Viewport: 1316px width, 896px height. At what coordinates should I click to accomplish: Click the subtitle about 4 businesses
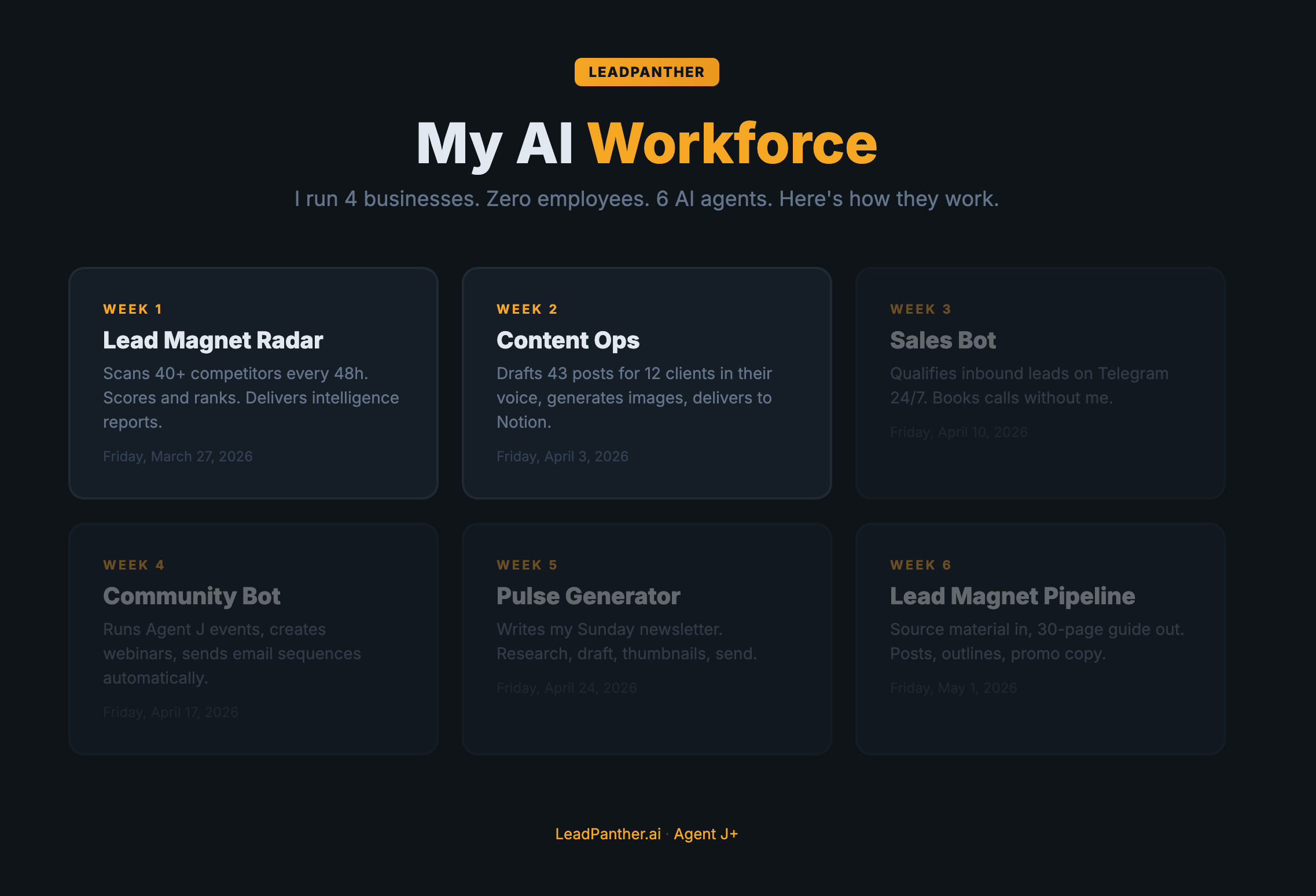(x=646, y=199)
